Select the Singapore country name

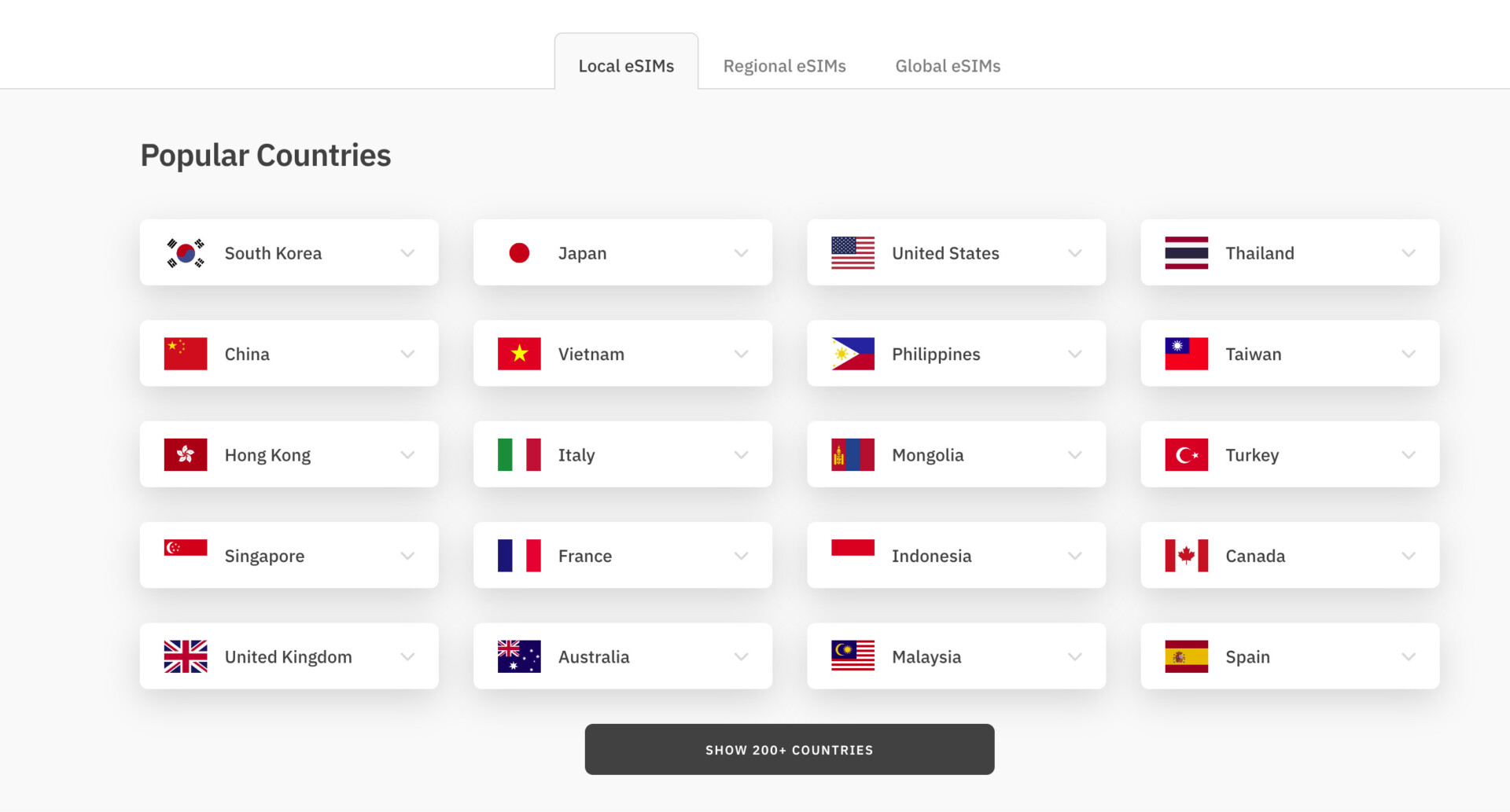264,557
